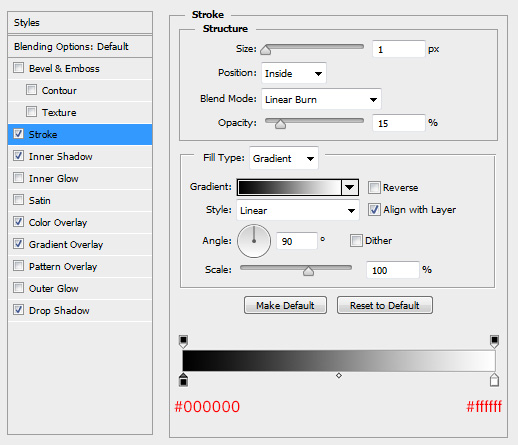Uncheck the Drop Shadow checkbox
This screenshot has height=445, width=518.
18,310
